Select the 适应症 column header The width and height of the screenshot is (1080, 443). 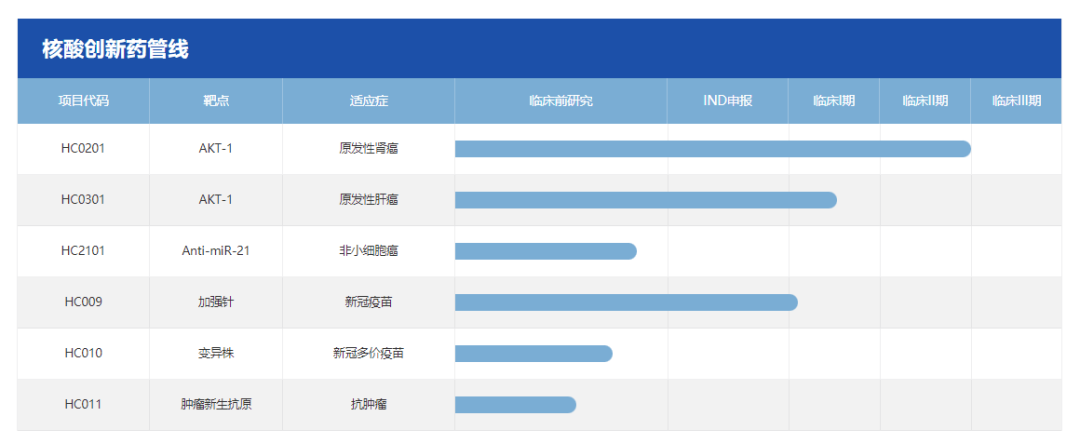click(x=368, y=101)
